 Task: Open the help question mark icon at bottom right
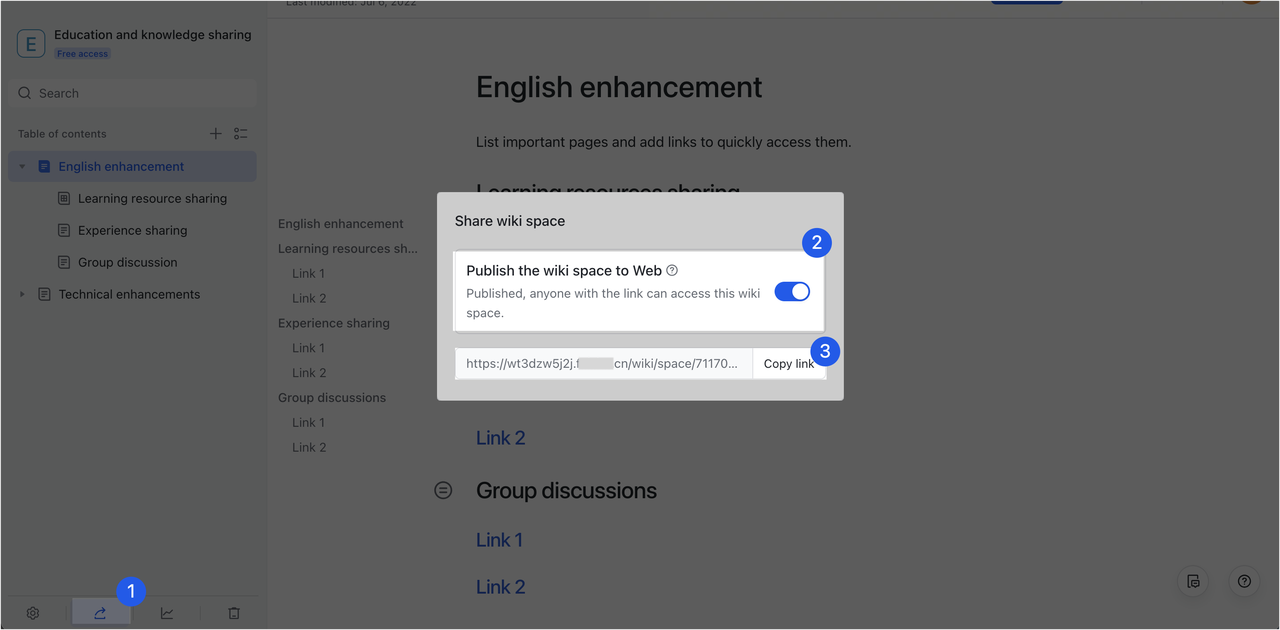1243,581
